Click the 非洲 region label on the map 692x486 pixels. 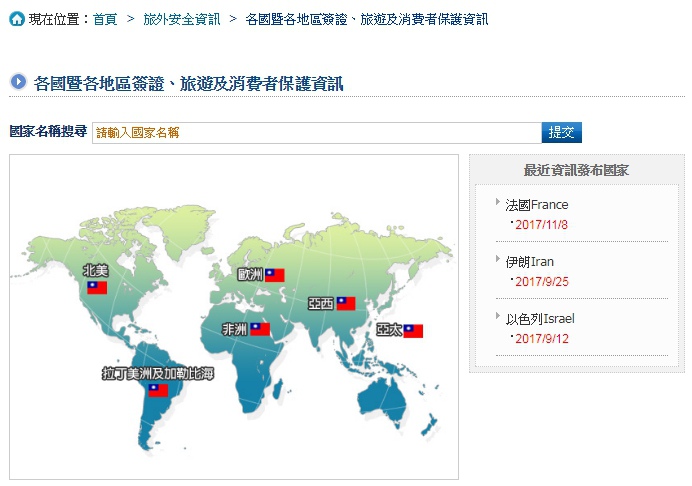pos(235,329)
